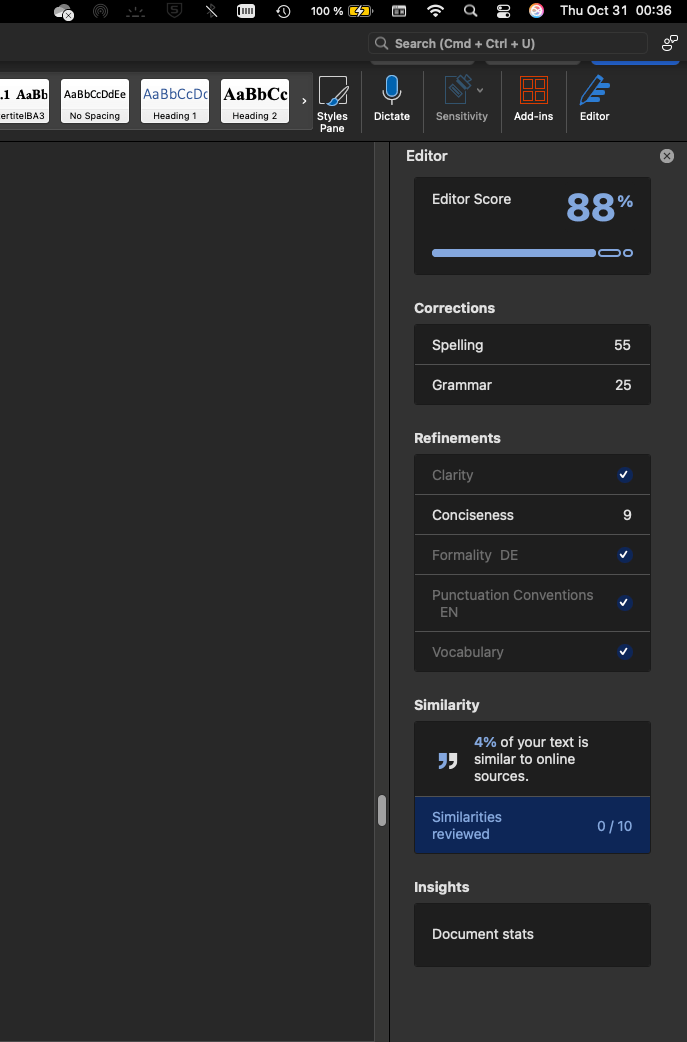Click the shield icon in the menu bar
Viewport: 687px width, 1042px height.
174,11
